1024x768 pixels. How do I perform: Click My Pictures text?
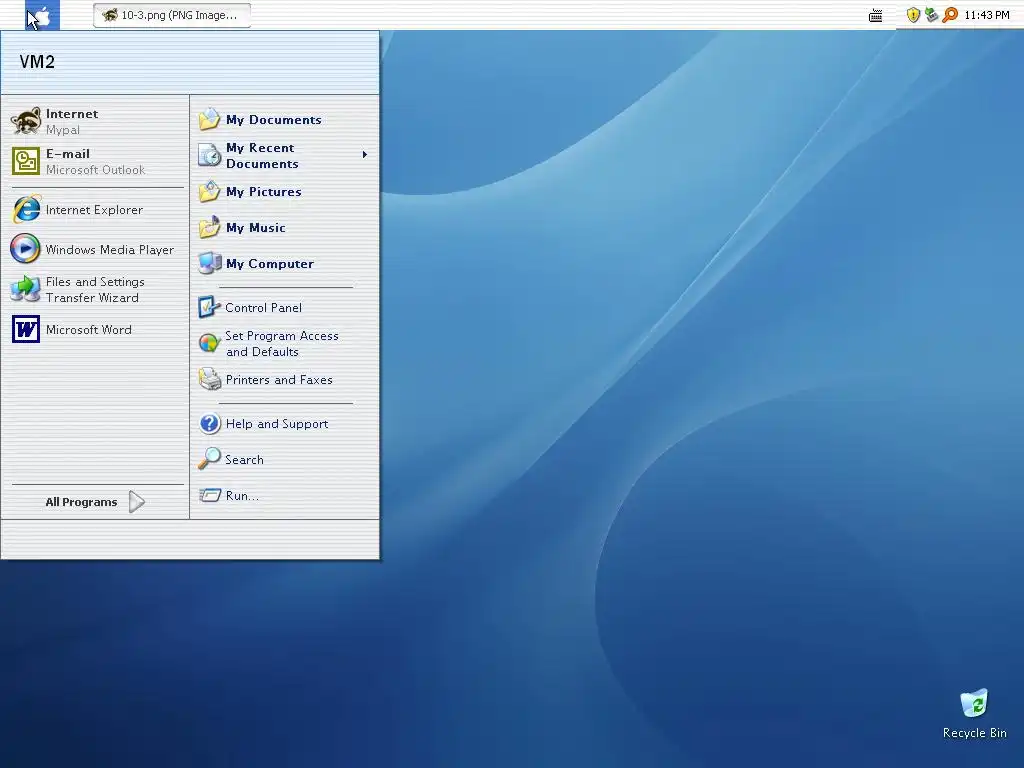[264, 191]
